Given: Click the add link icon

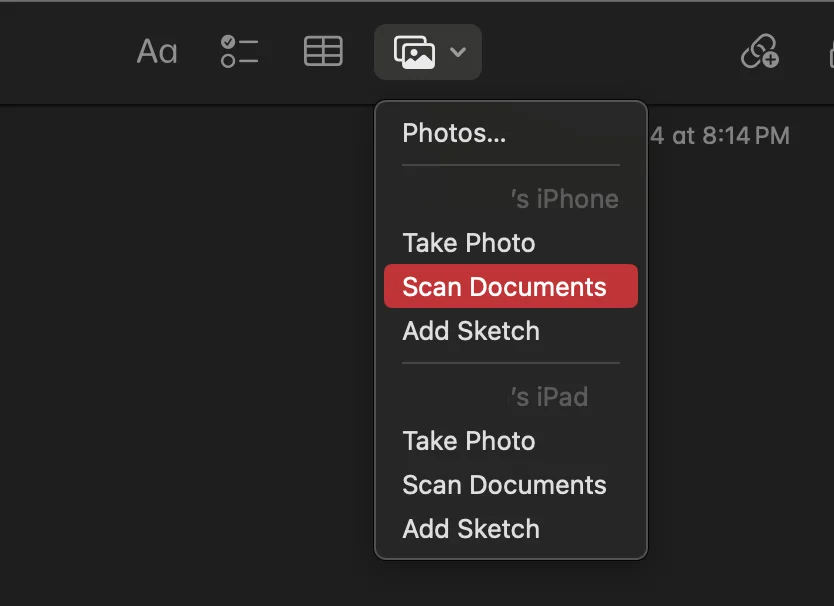Looking at the screenshot, I should [x=759, y=52].
